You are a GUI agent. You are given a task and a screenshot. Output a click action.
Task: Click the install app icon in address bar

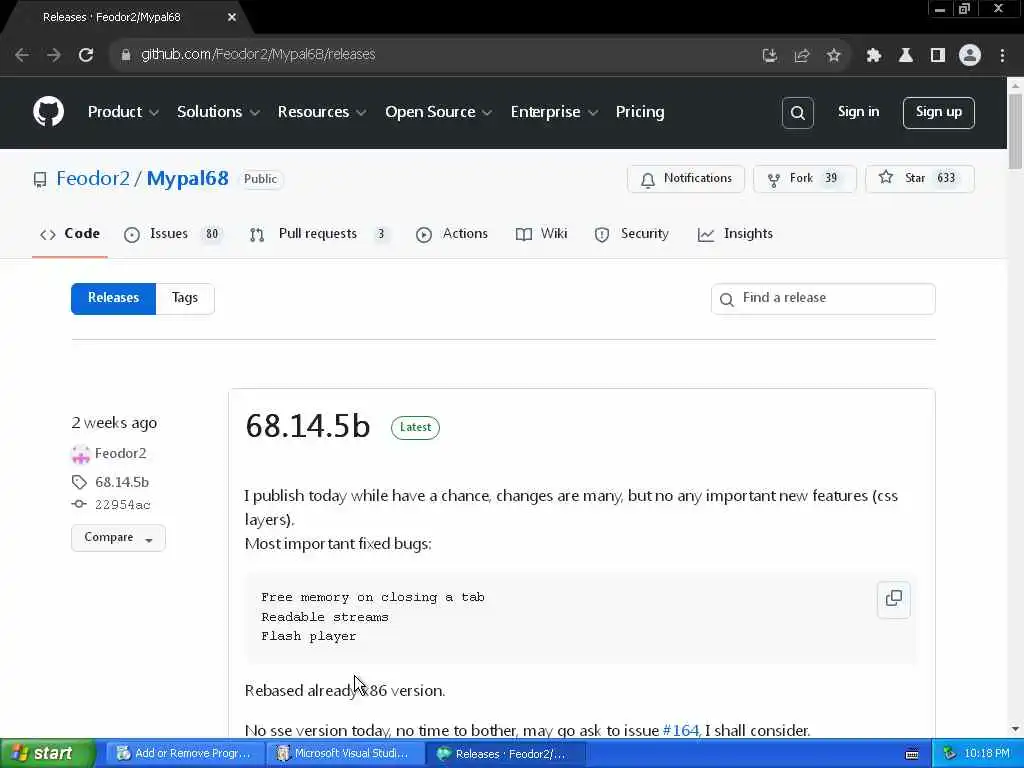pyautogui.click(x=770, y=56)
